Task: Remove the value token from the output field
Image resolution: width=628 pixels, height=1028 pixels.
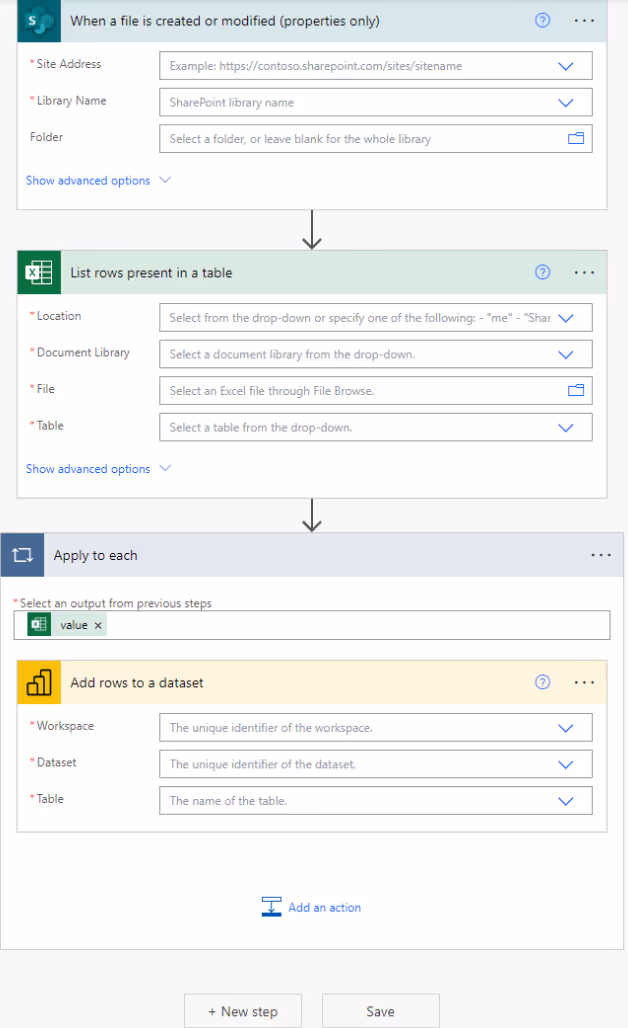Action: [x=98, y=625]
